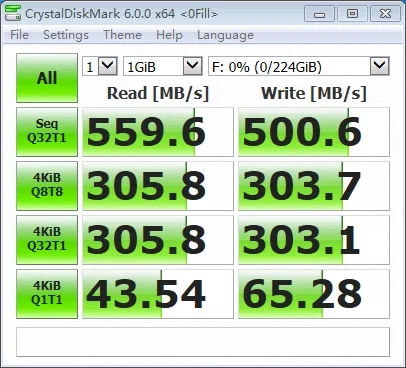Select the read result 43.54
The image size is (406, 368).
[x=158, y=294]
